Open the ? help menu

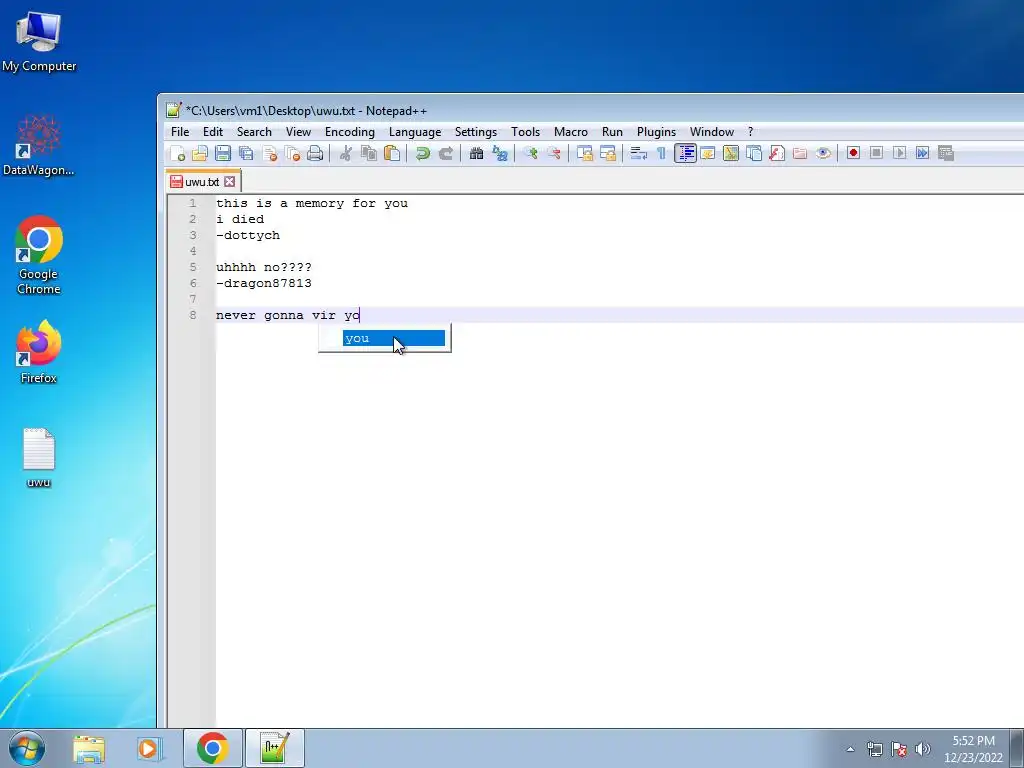coord(750,132)
